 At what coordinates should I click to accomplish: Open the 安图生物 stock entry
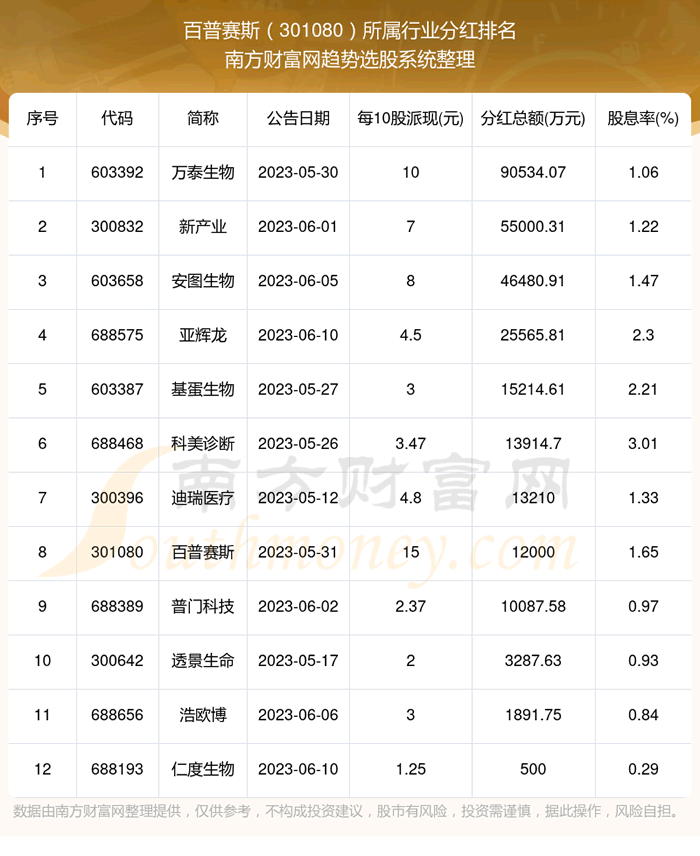coord(203,281)
